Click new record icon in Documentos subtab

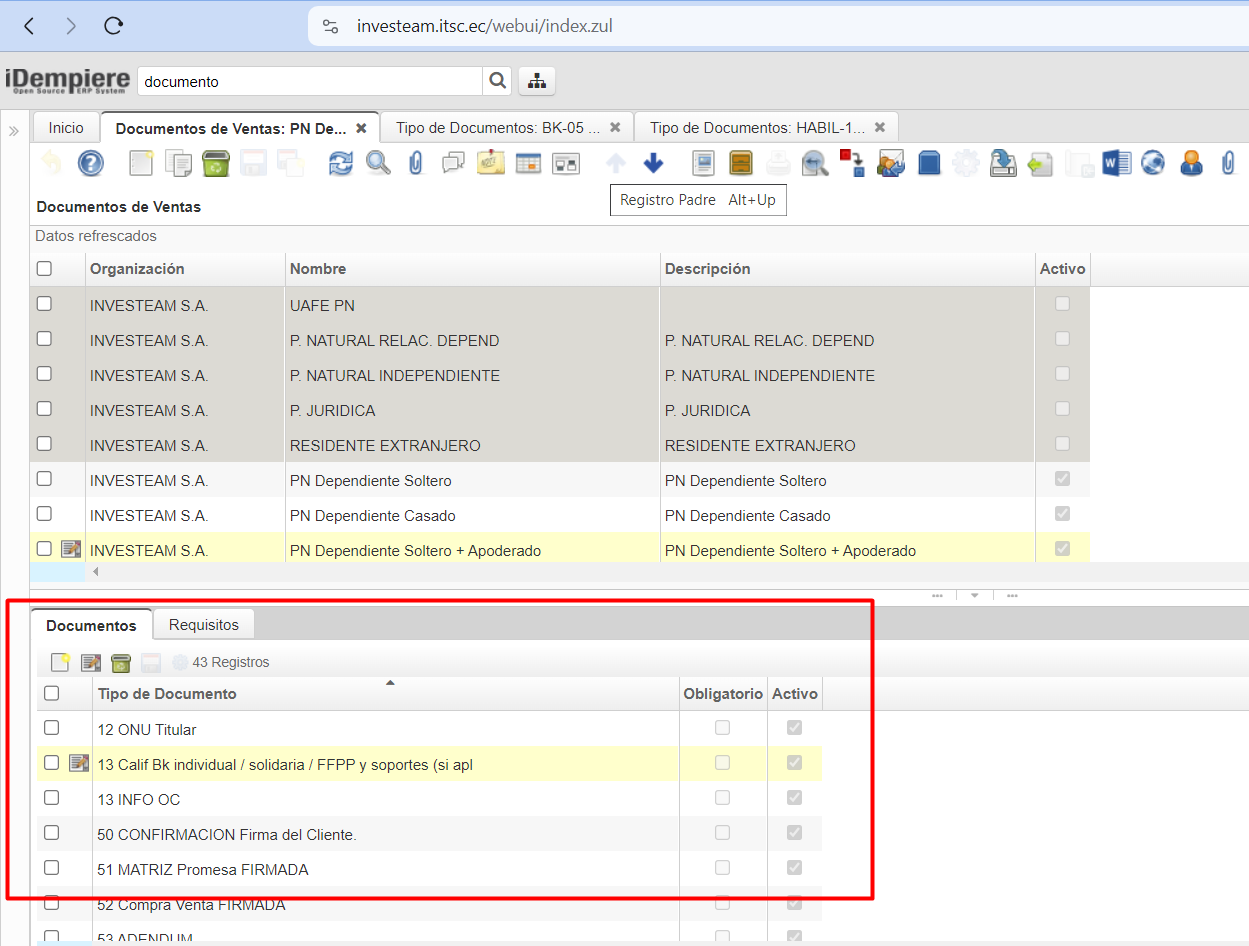[60, 662]
